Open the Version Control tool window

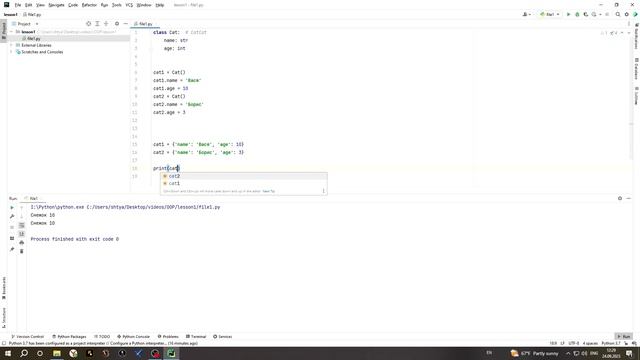click(x=27, y=337)
